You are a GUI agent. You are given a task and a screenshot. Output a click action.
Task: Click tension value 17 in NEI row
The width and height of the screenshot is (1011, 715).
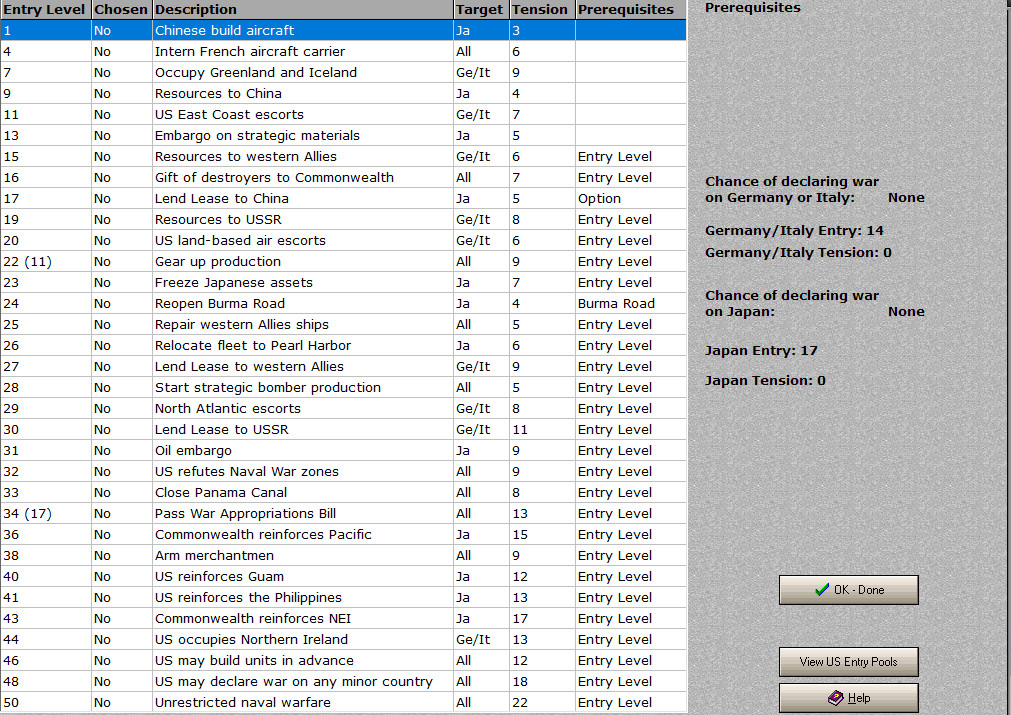click(542, 619)
